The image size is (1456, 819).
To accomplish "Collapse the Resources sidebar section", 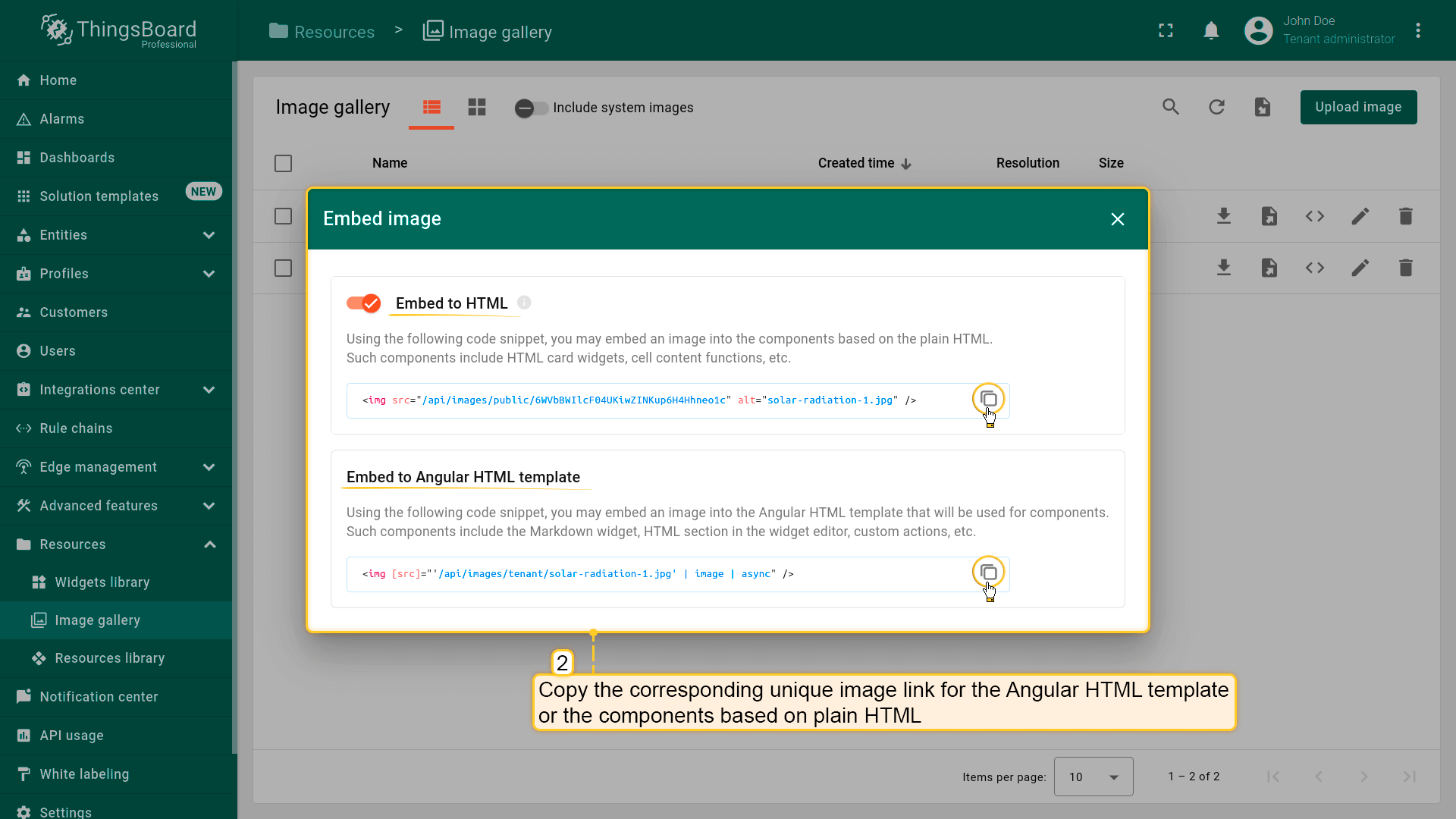I will [209, 544].
